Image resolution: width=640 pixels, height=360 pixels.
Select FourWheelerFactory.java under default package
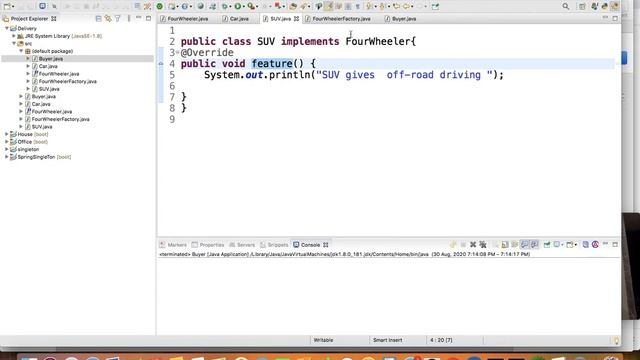click(67, 81)
